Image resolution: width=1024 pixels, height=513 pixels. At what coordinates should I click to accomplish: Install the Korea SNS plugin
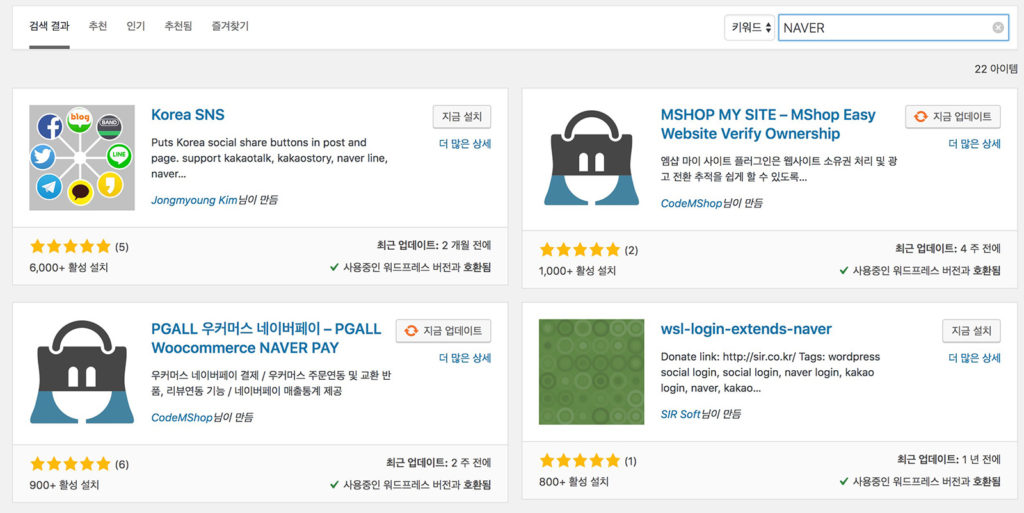pos(462,117)
